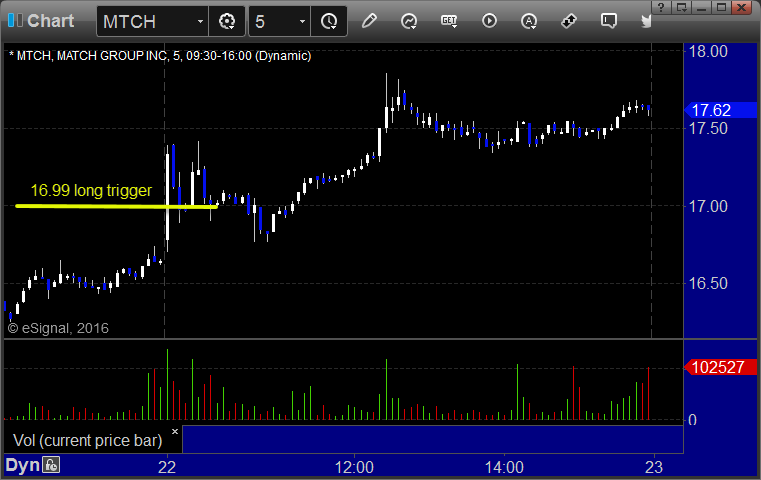Expand the MTCH symbol dropdown arrow
761x480 pixels.
click(200, 21)
